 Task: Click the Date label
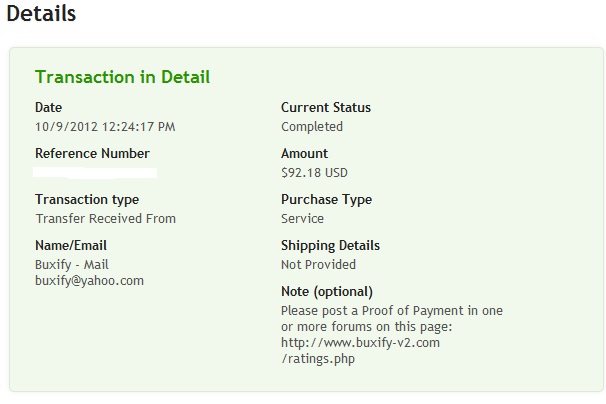(48, 107)
